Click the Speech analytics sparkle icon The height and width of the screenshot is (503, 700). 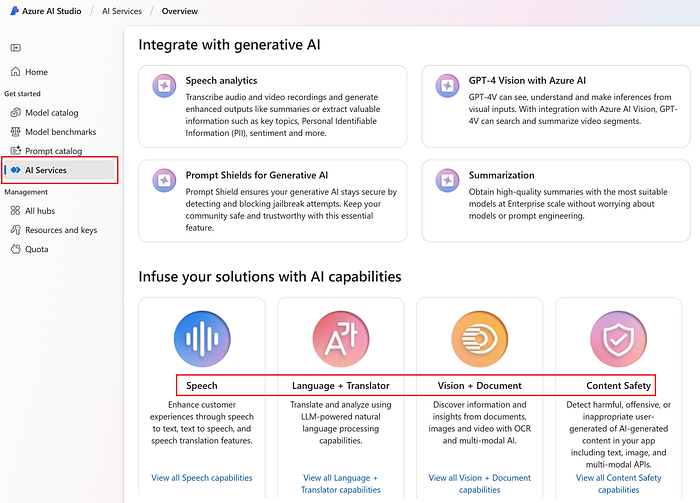tap(162, 85)
